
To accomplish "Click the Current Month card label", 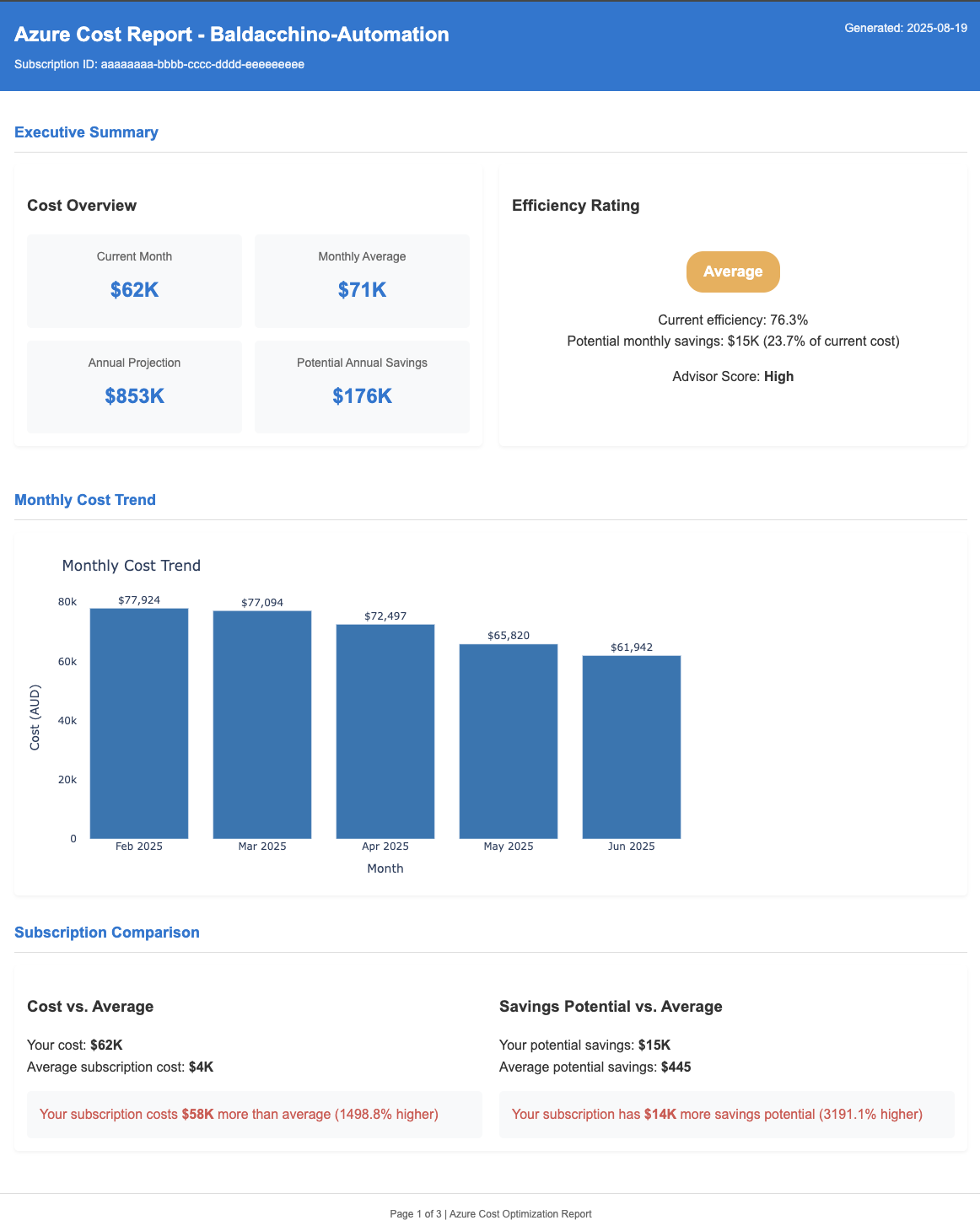I will pyautogui.click(x=134, y=256).
